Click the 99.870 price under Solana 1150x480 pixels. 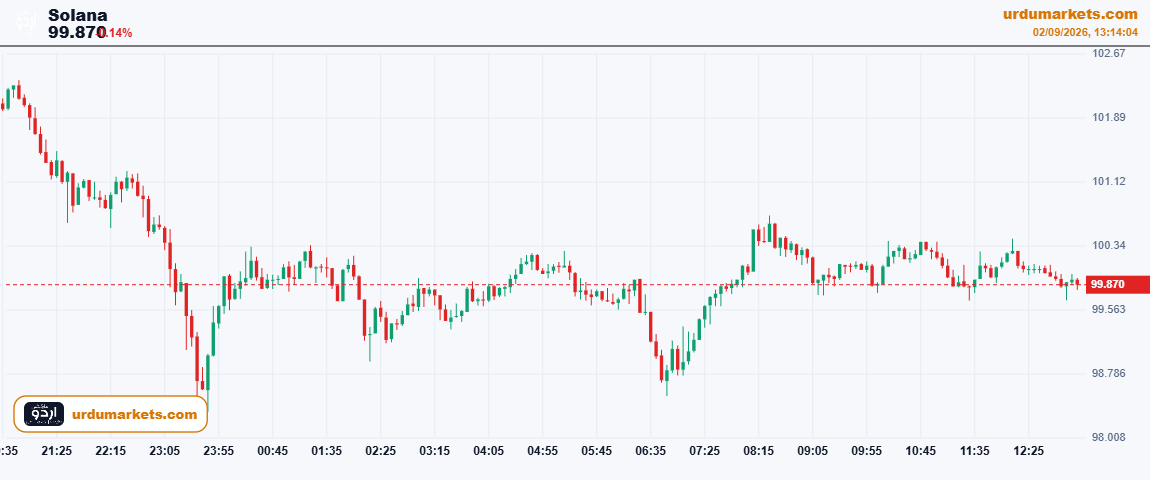click(x=78, y=32)
